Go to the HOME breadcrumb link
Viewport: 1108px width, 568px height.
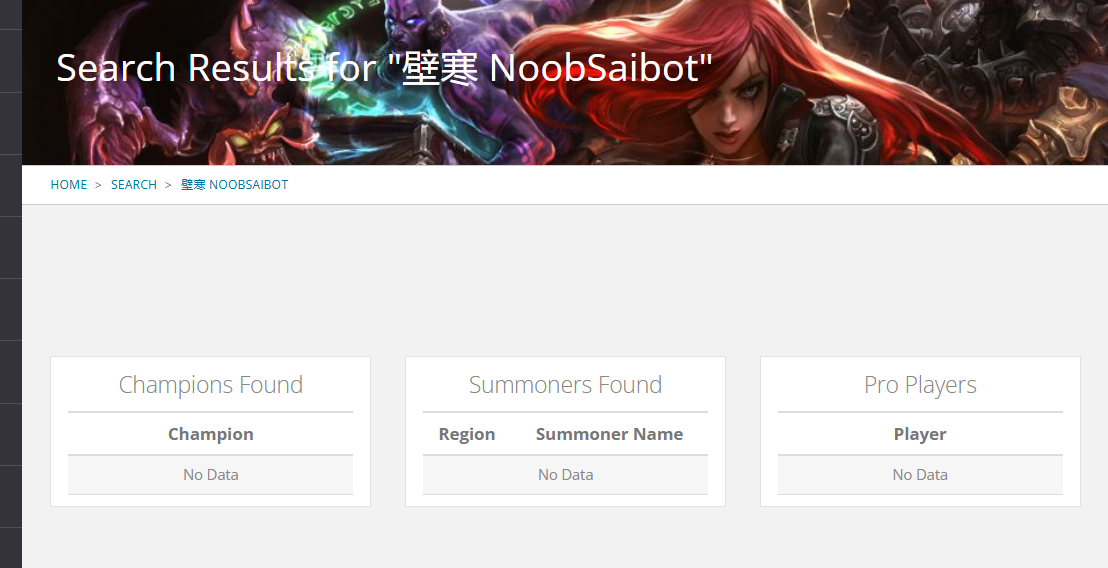click(69, 184)
